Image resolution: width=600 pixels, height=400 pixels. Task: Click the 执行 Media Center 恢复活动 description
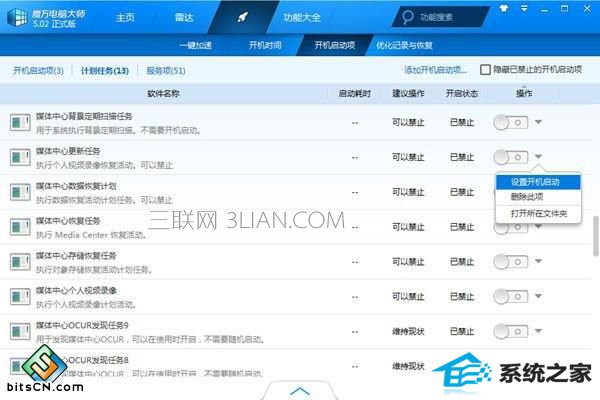coord(91,235)
